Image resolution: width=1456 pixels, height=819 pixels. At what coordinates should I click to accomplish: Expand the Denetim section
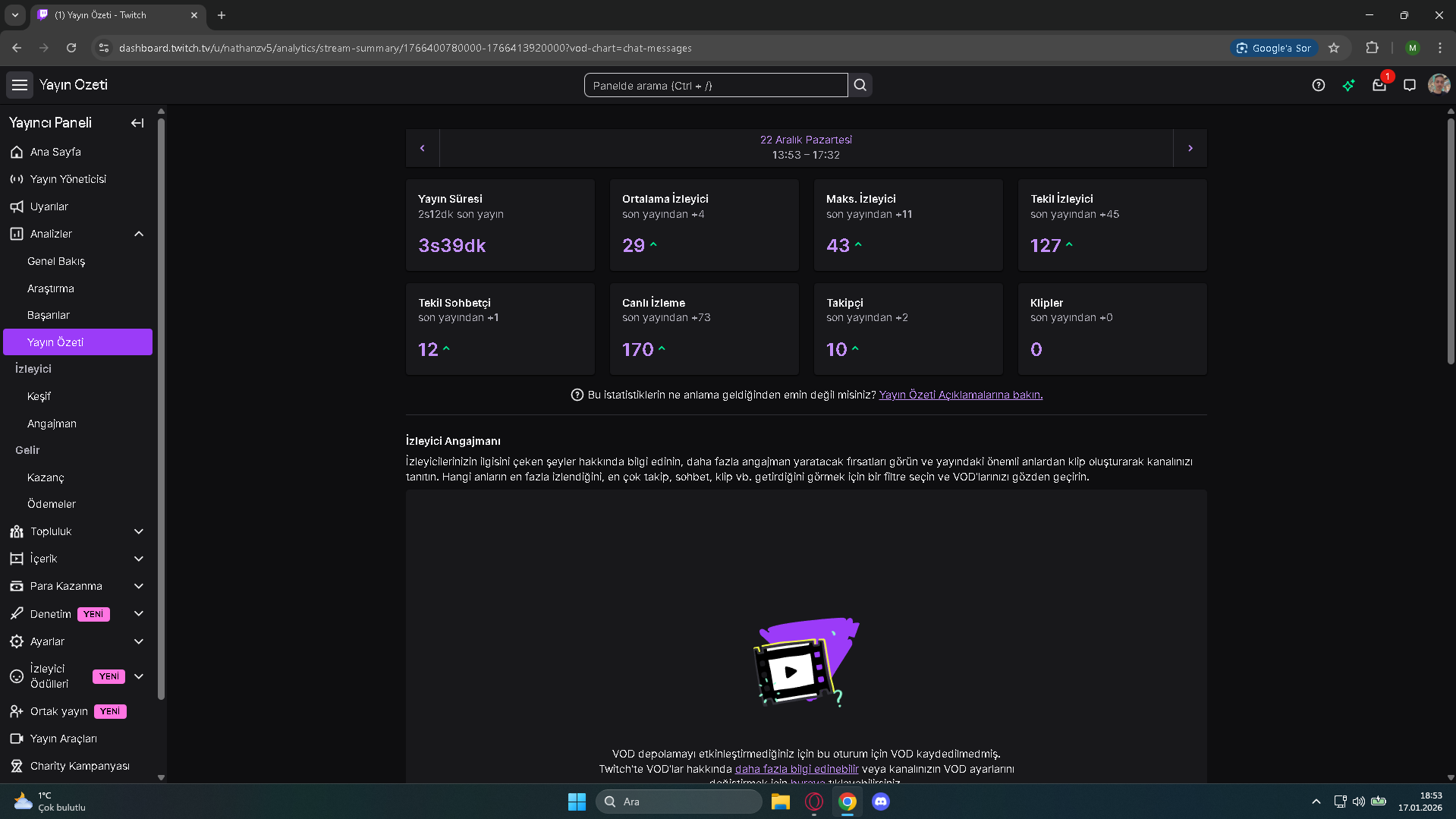click(x=139, y=613)
